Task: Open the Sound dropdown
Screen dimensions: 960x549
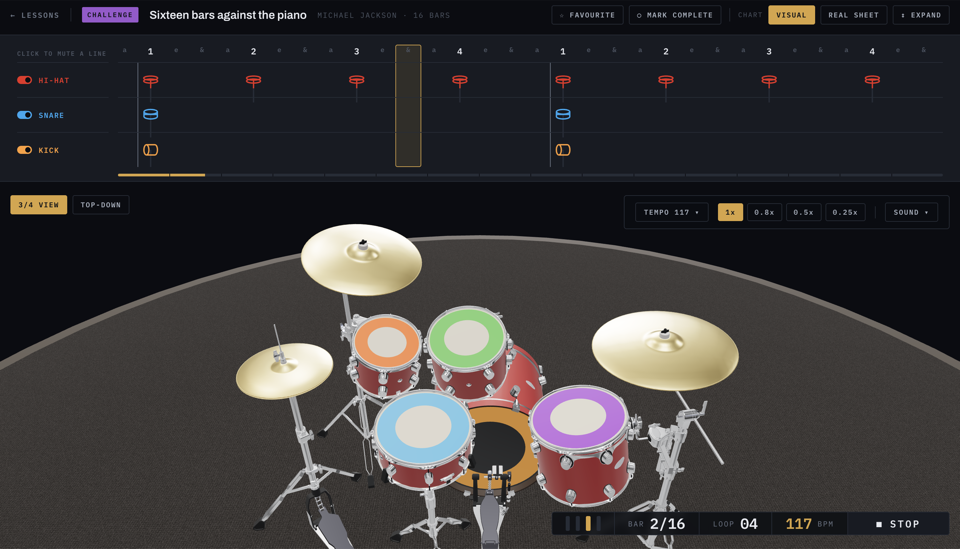Action: click(911, 212)
